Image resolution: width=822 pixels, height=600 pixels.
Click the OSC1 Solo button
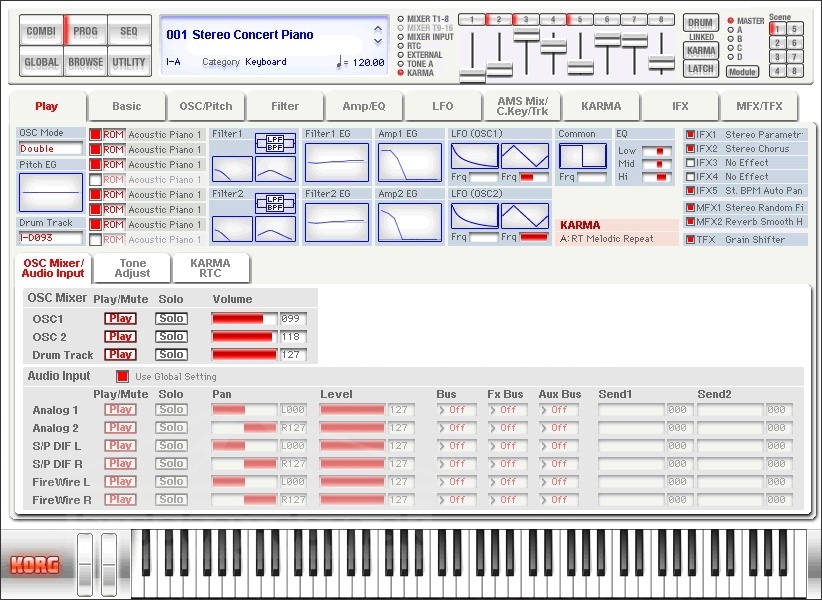171,319
